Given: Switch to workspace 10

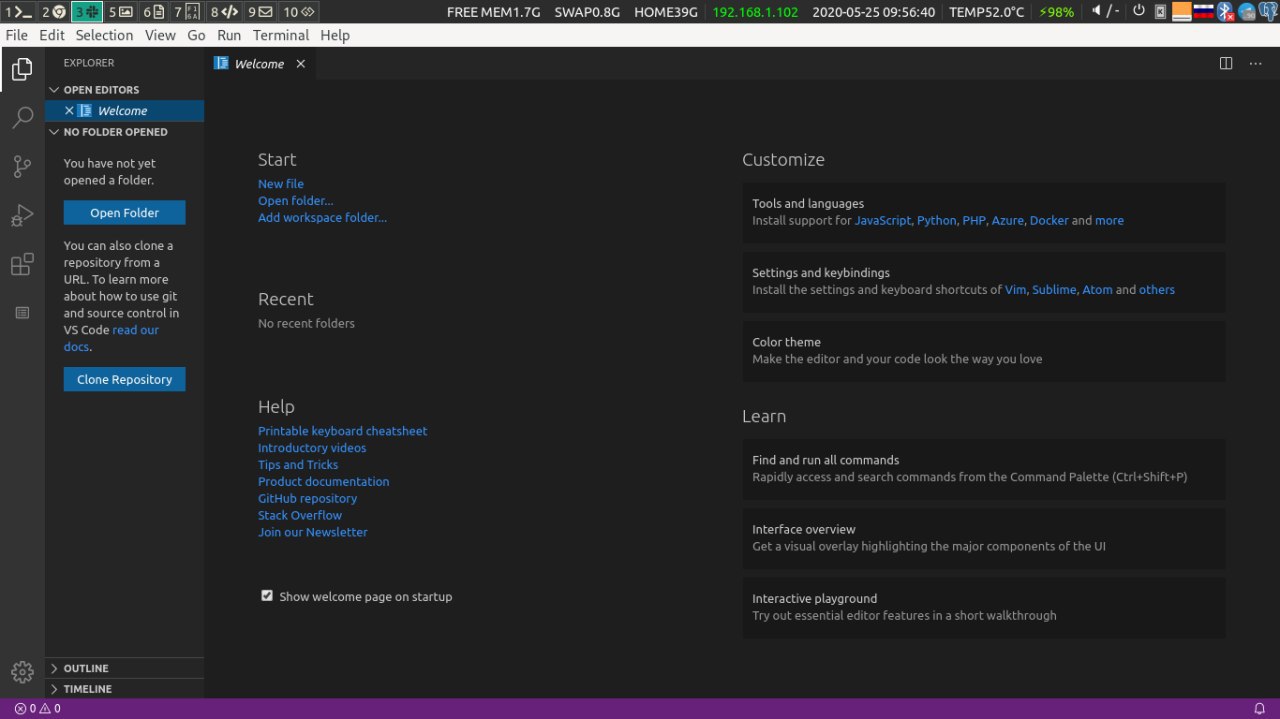Looking at the screenshot, I should 299,12.
